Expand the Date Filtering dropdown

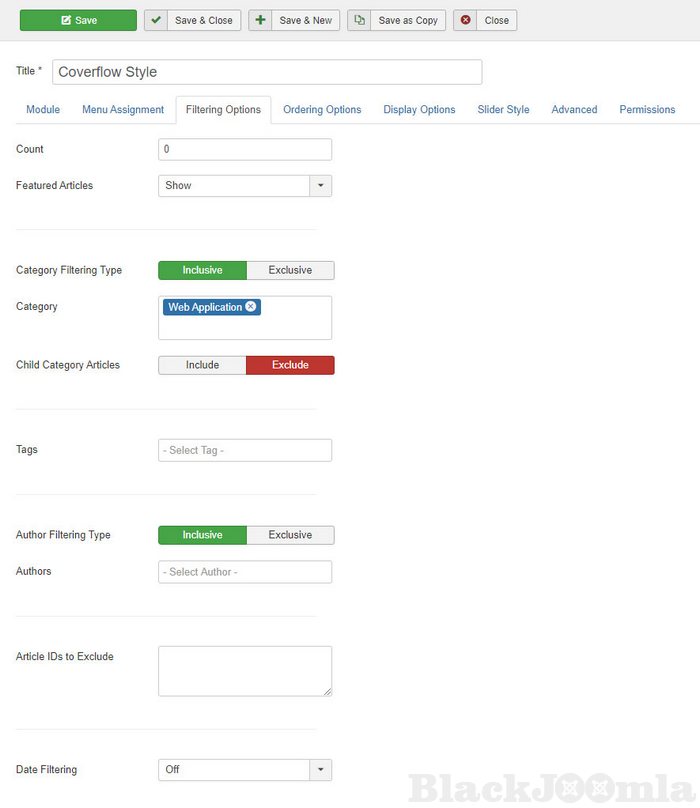coord(321,770)
